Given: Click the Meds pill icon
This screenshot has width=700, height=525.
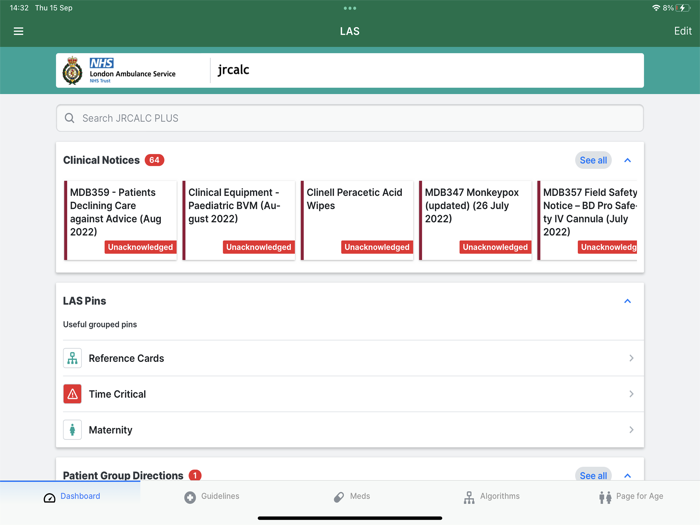Looking at the screenshot, I should [x=339, y=497].
